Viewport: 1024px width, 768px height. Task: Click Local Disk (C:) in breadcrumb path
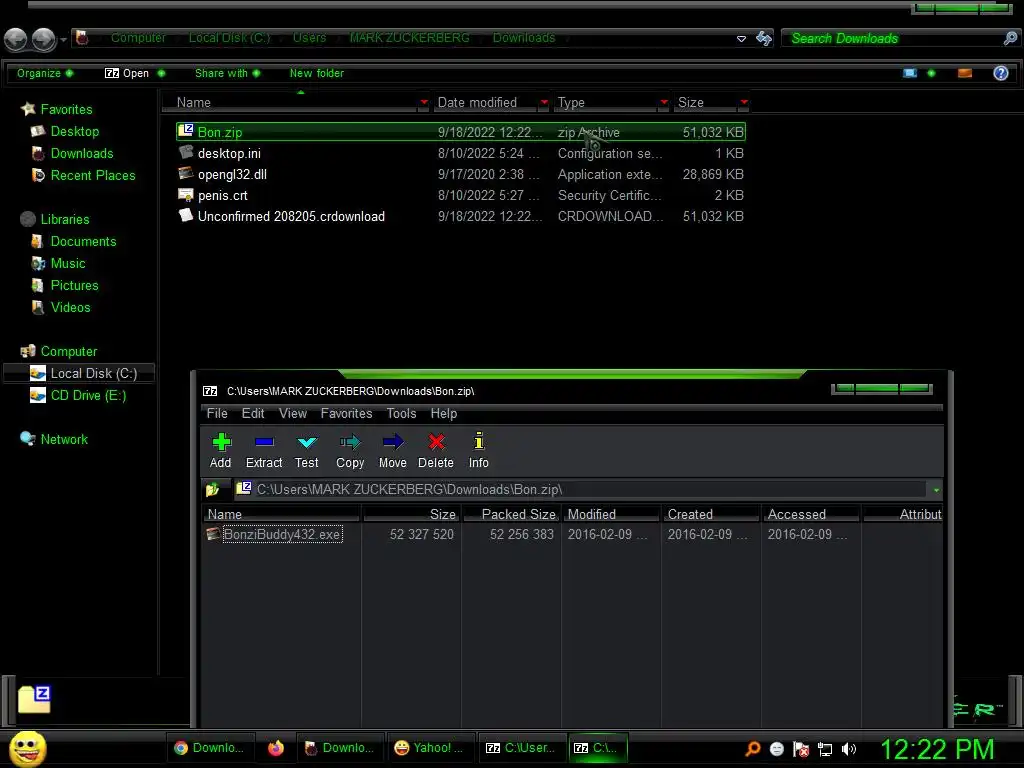229,38
